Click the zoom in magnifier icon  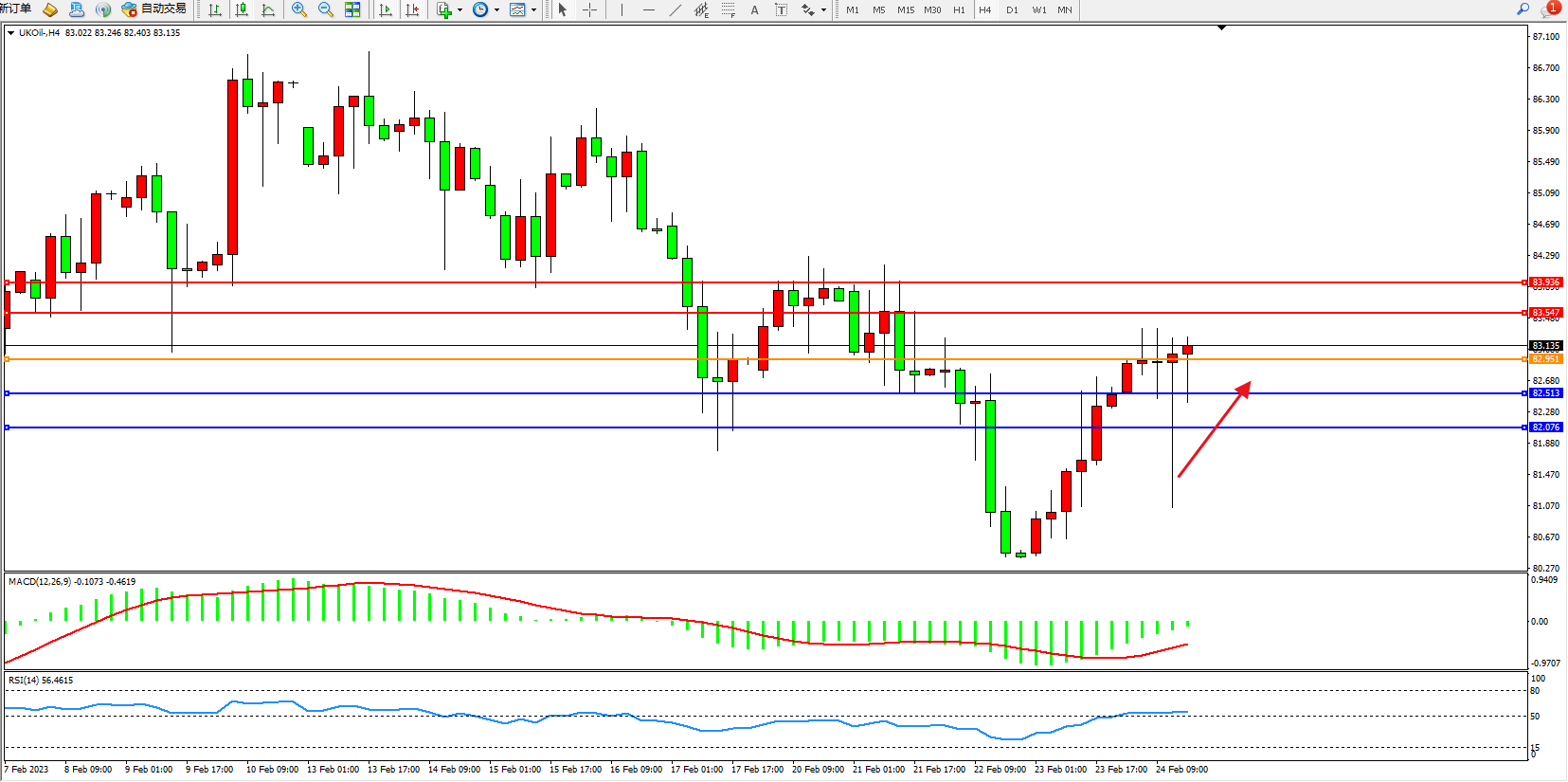click(x=299, y=9)
